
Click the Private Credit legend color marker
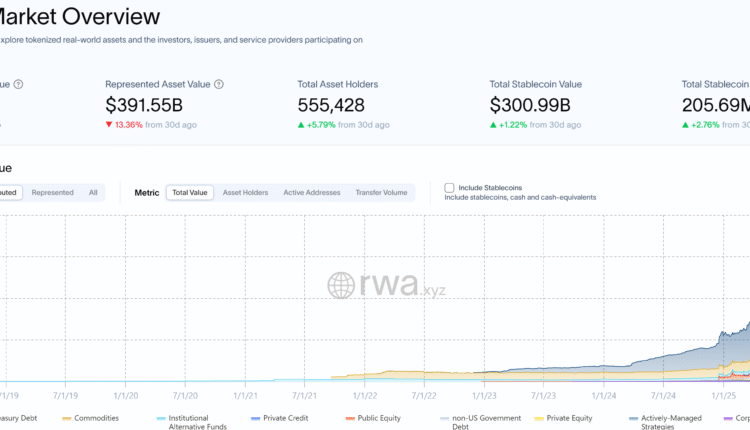coord(256,417)
